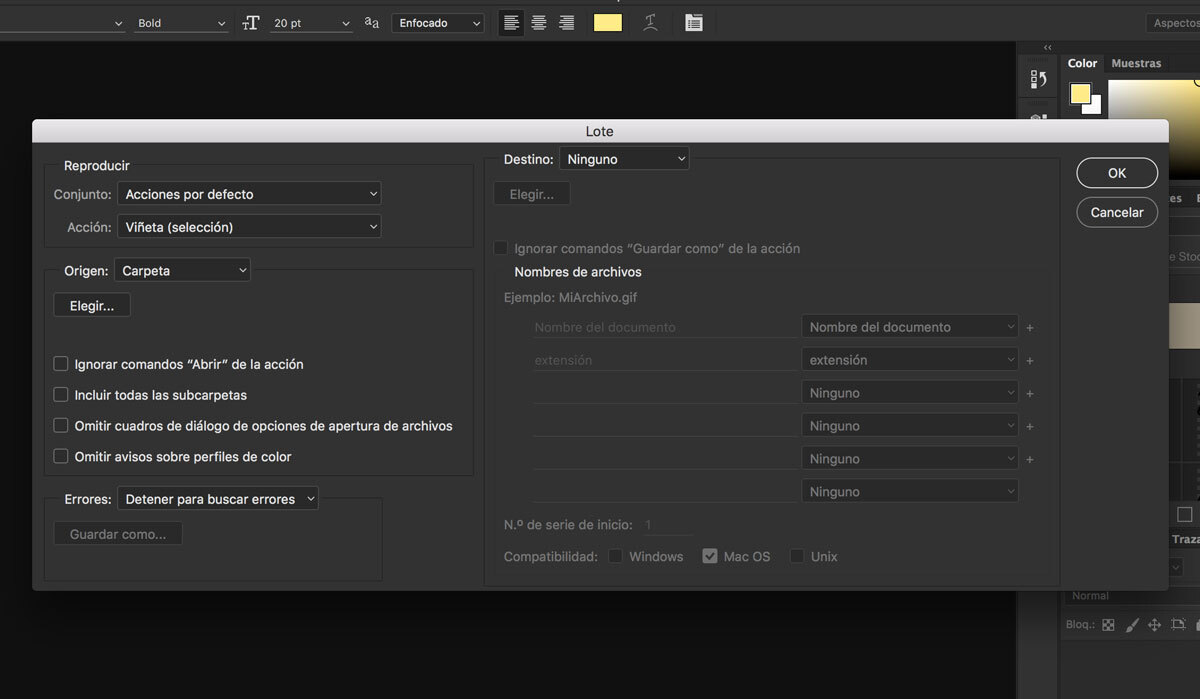Expand the Errores dropdown
Image resolution: width=1200 pixels, height=699 pixels.
[x=217, y=497]
